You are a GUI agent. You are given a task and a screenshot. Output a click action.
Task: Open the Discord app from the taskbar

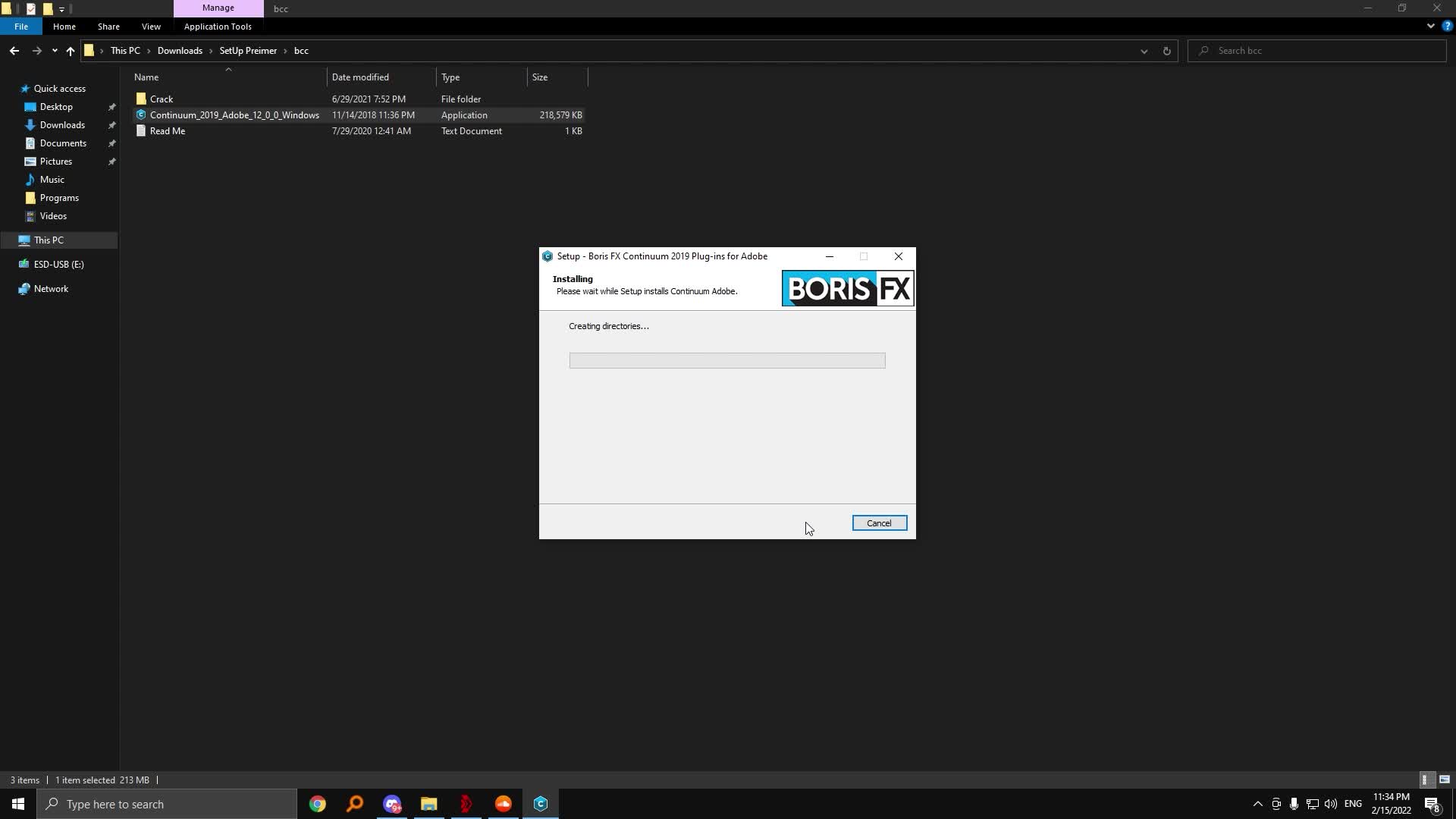392,804
